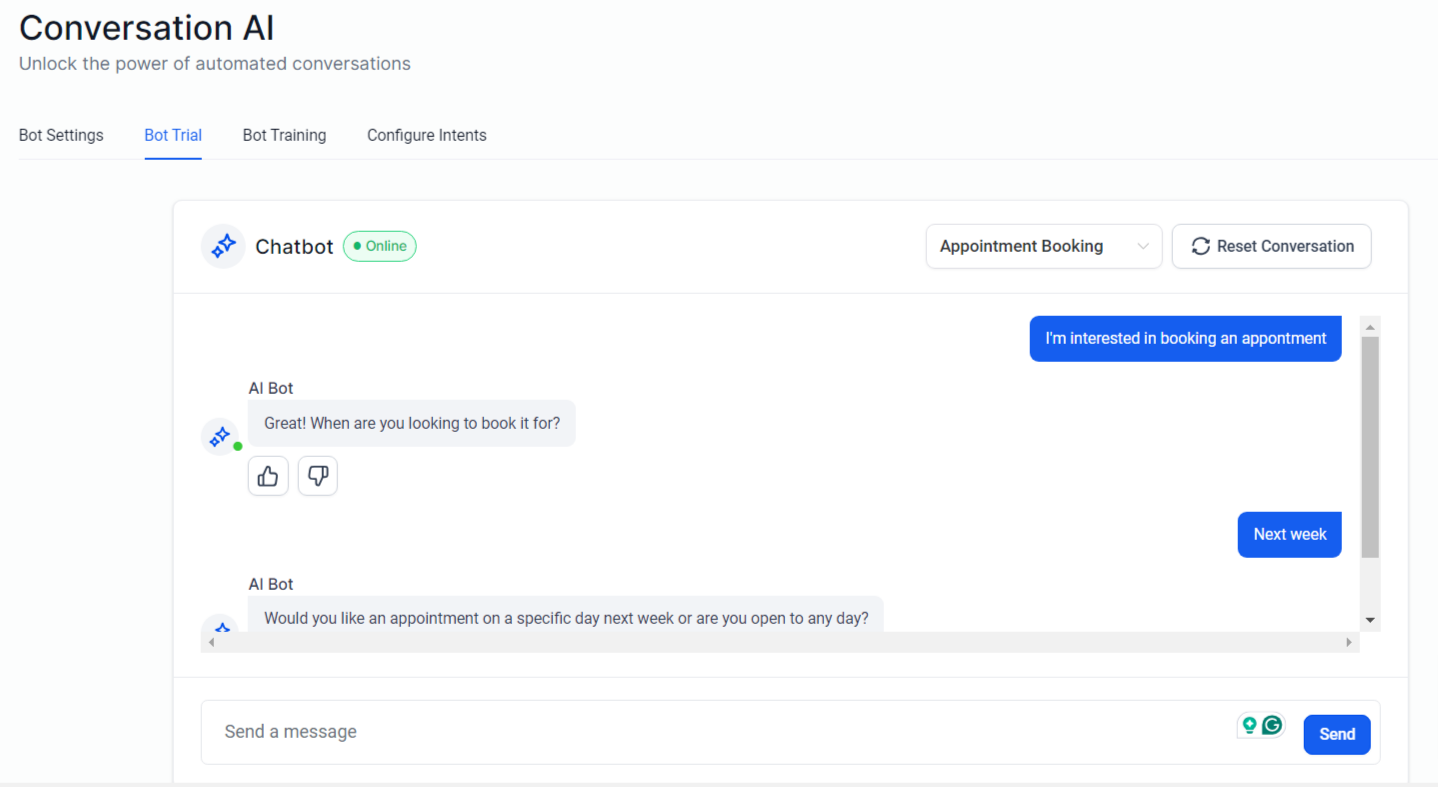The image size is (1438, 787).
Task: Click the Online status badge
Action: coord(380,246)
